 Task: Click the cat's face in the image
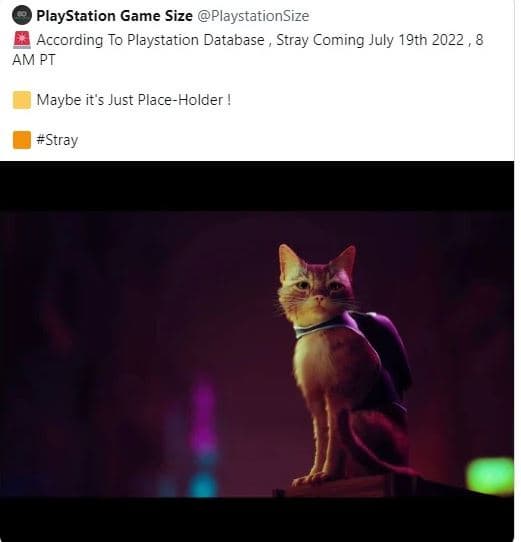click(x=316, y=285)
